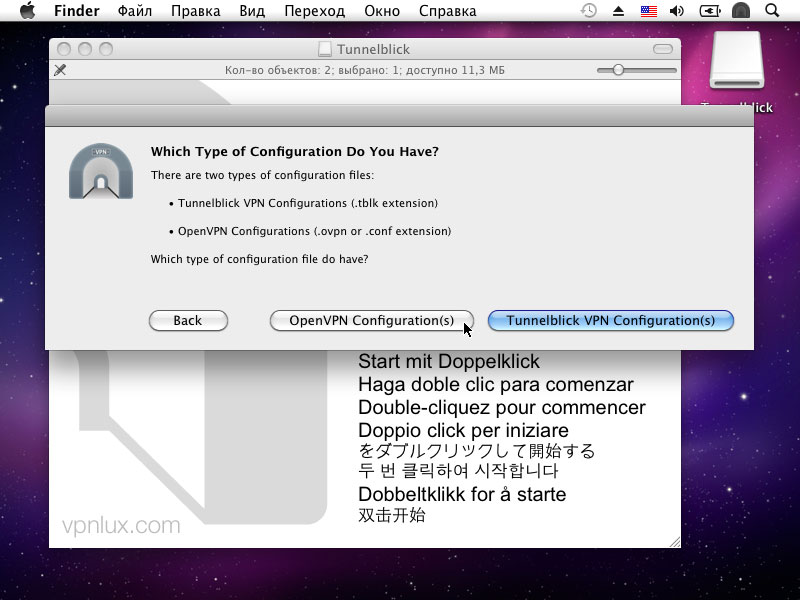
Task: Click the Apple logo menu
Action: (27, 11)
